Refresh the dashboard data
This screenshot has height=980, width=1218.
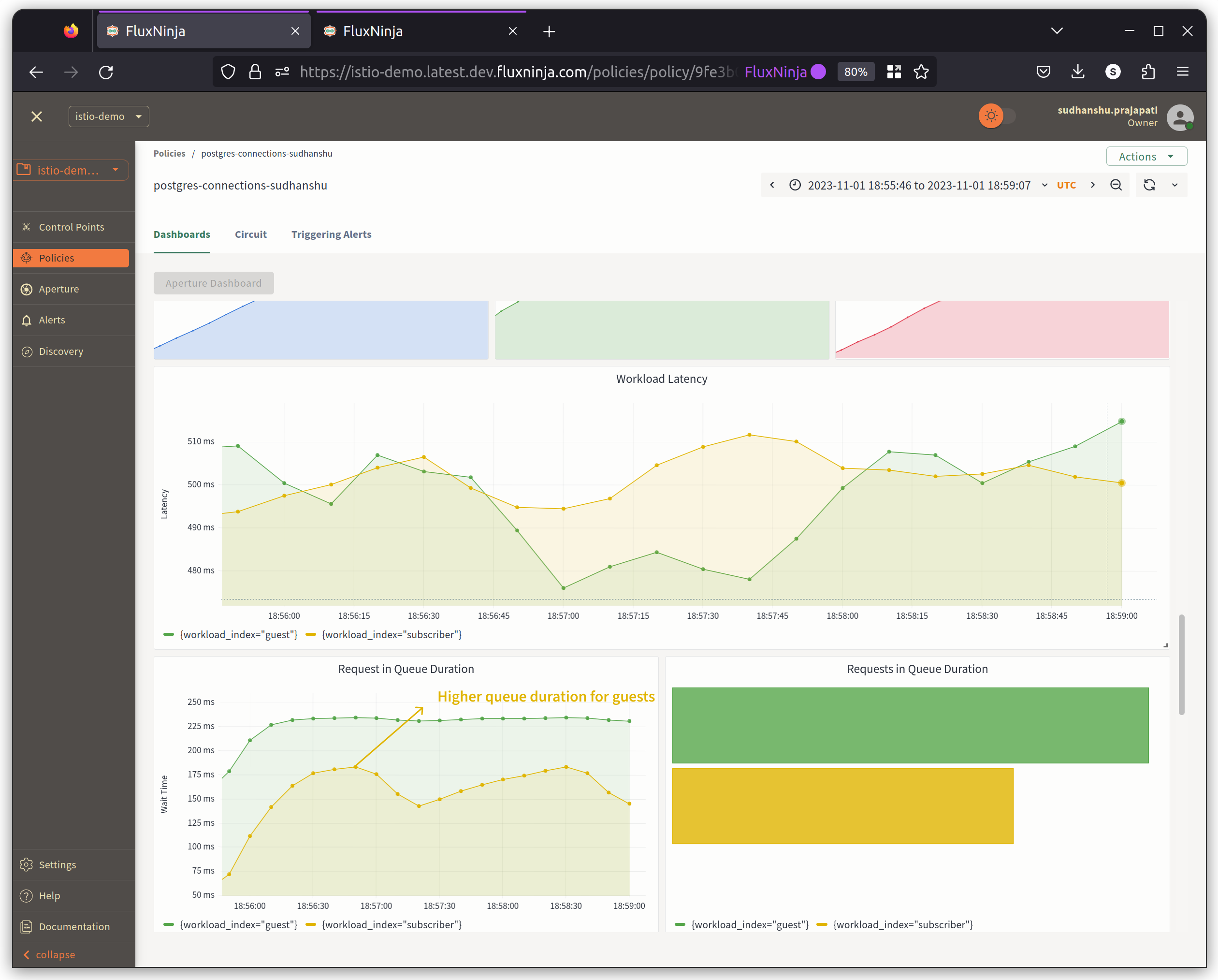[x=1149, y=185]
